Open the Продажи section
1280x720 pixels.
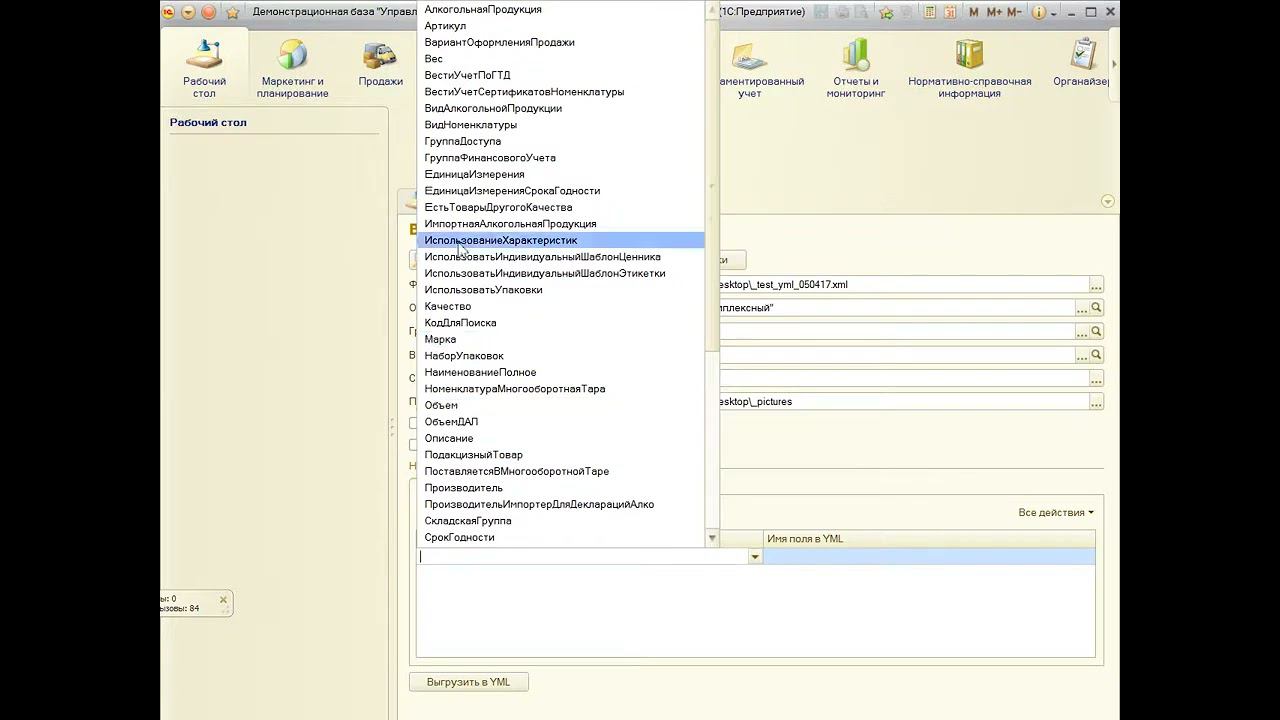tap(381, 65)
